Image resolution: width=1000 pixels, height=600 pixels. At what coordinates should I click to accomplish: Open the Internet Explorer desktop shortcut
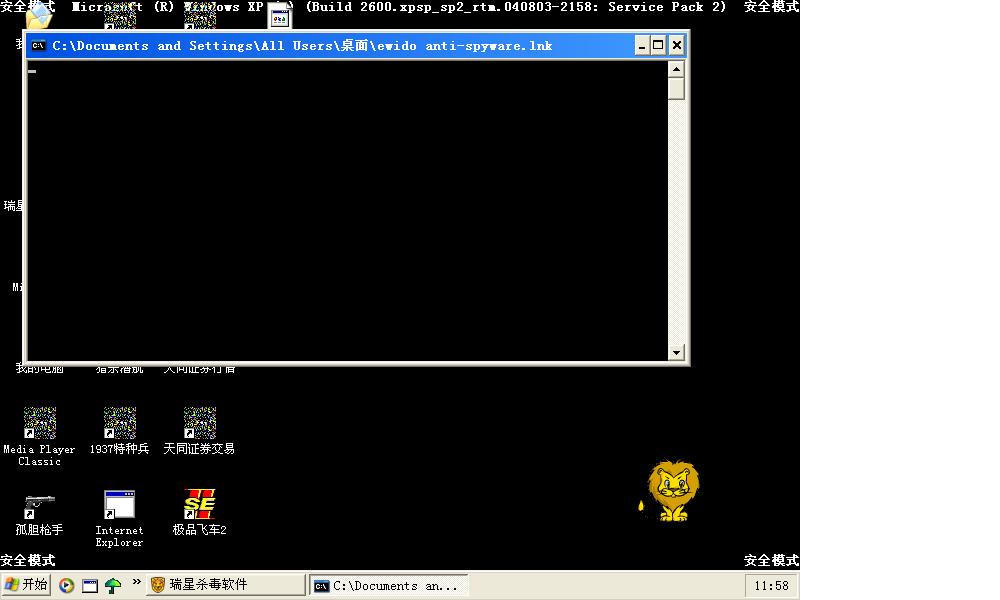119,519
